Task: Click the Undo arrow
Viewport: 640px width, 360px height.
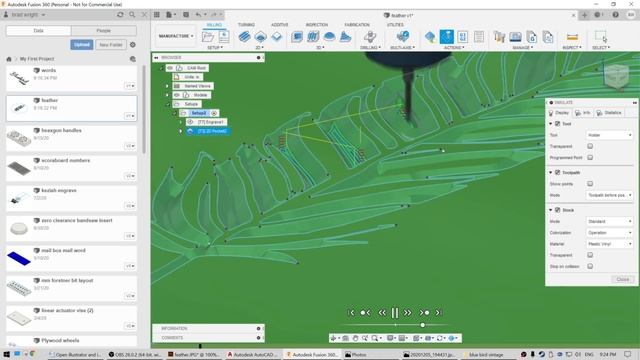Action: click(198, 15)
